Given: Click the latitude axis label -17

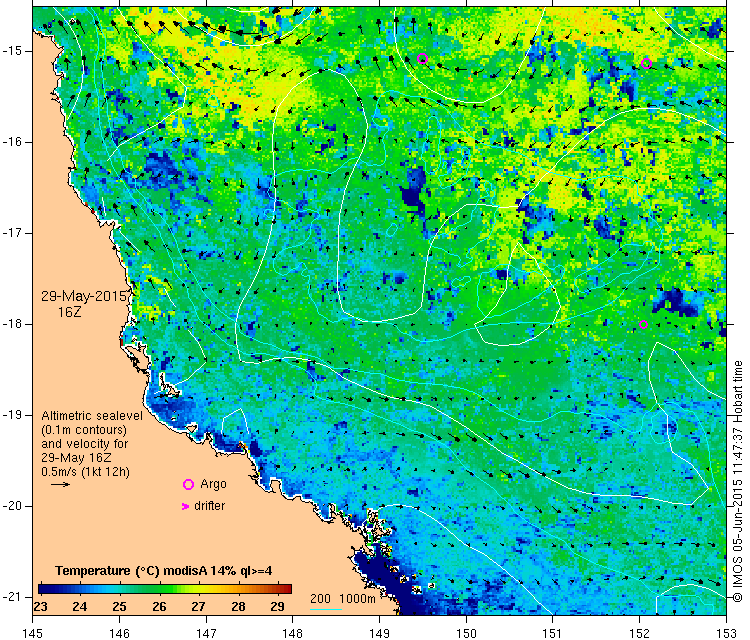Looking at the screenshot, I should click(x=13, y=233).
